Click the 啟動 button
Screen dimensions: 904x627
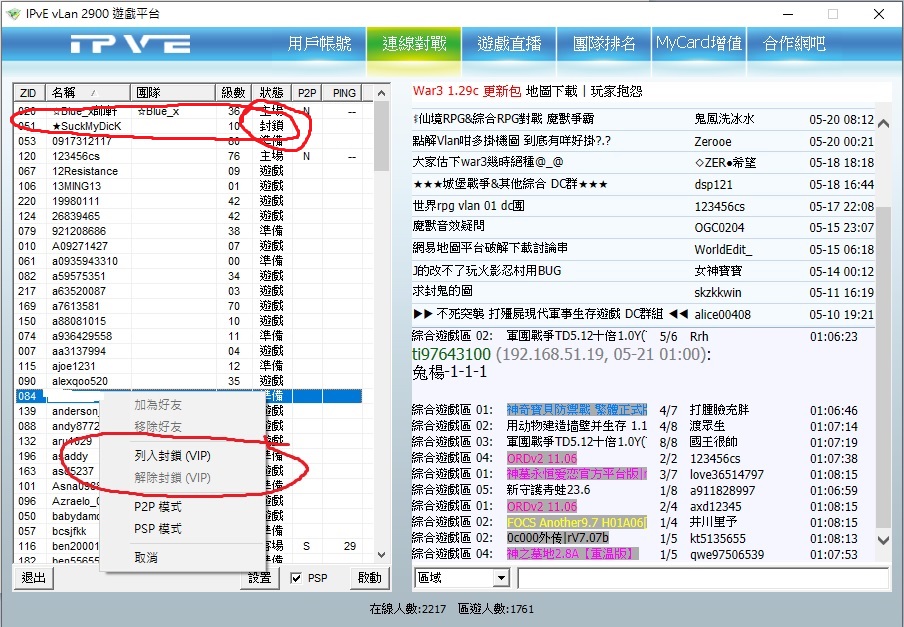[x=370, y=577]
